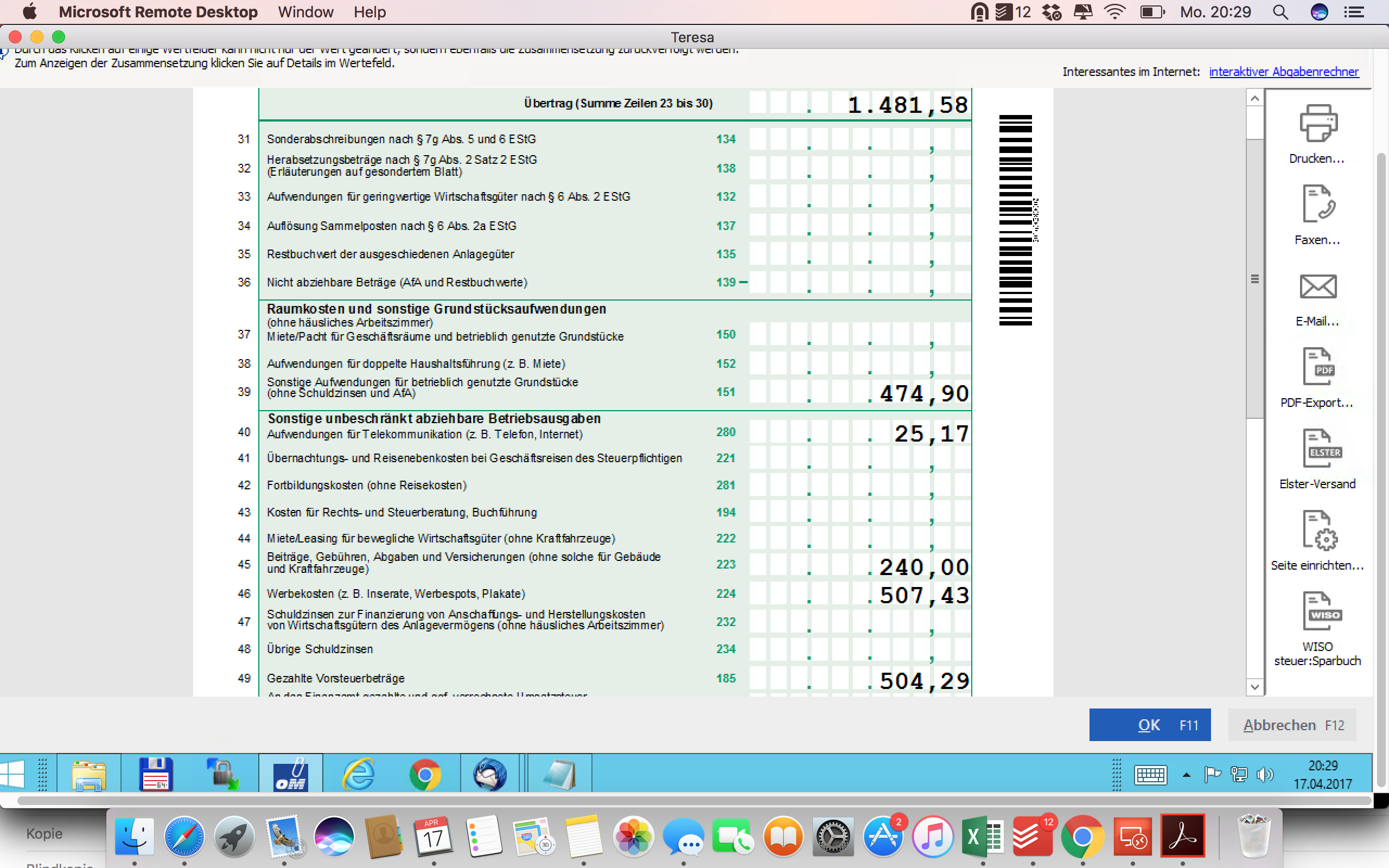This screenshot has height=868, width=1389.
Task: Open Spotlight search in menu bar
Action: 1280,12
